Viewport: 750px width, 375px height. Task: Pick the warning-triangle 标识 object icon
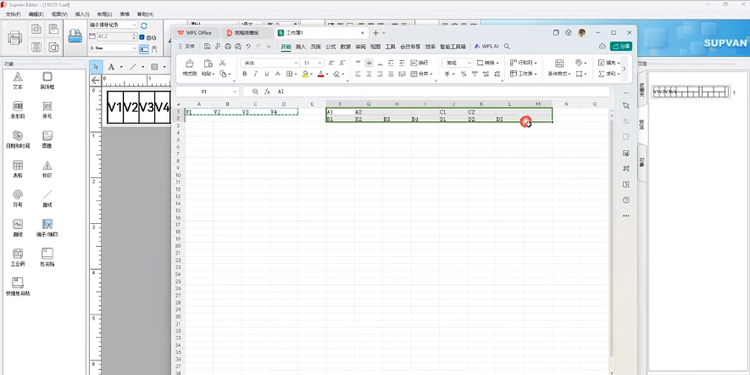(x=47, y=169)
